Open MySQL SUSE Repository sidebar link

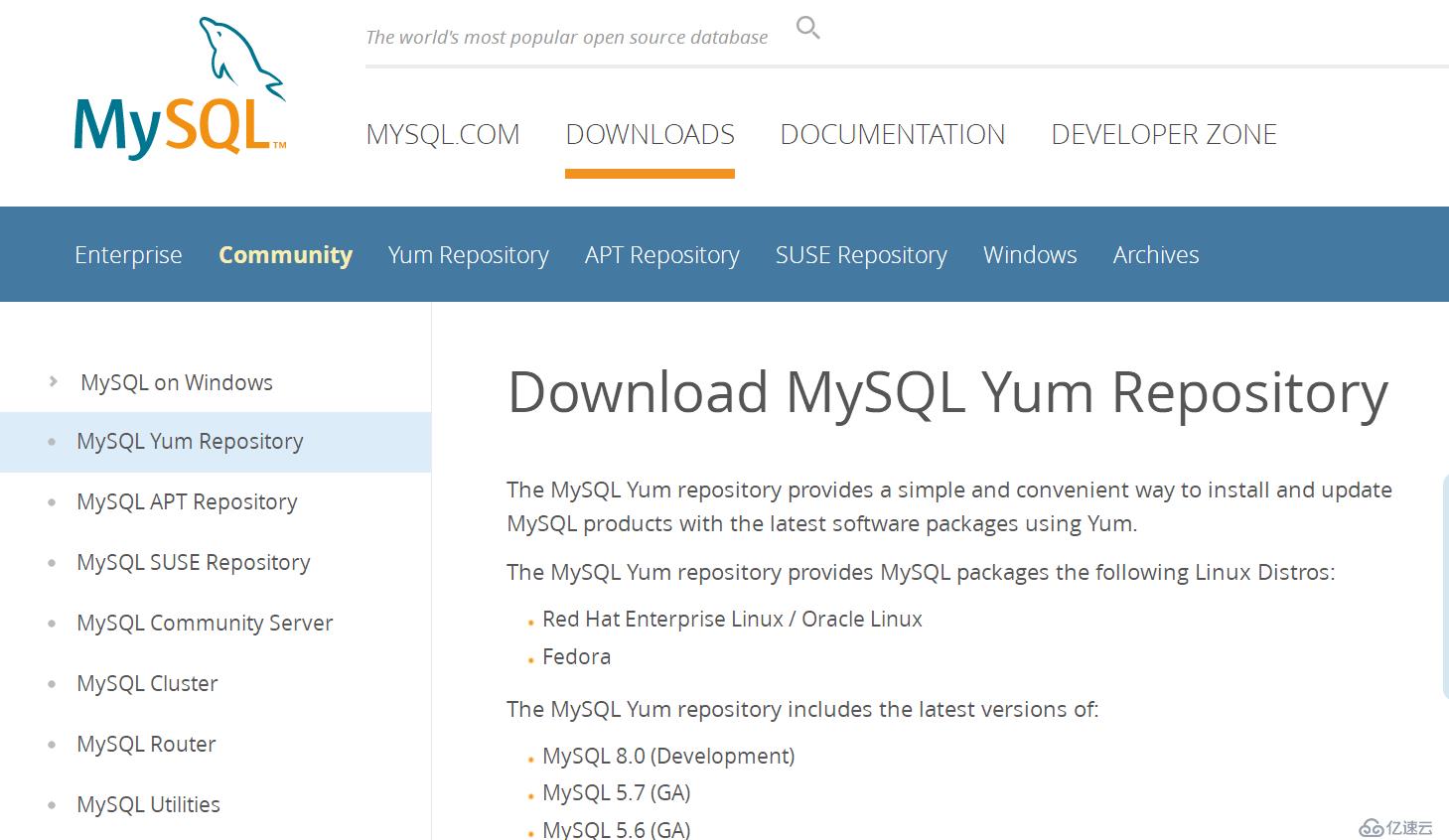coord(194,563)
